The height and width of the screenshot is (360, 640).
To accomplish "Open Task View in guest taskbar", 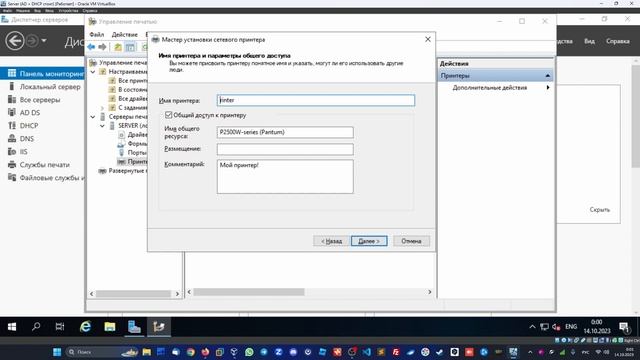I will coord(60,327).
